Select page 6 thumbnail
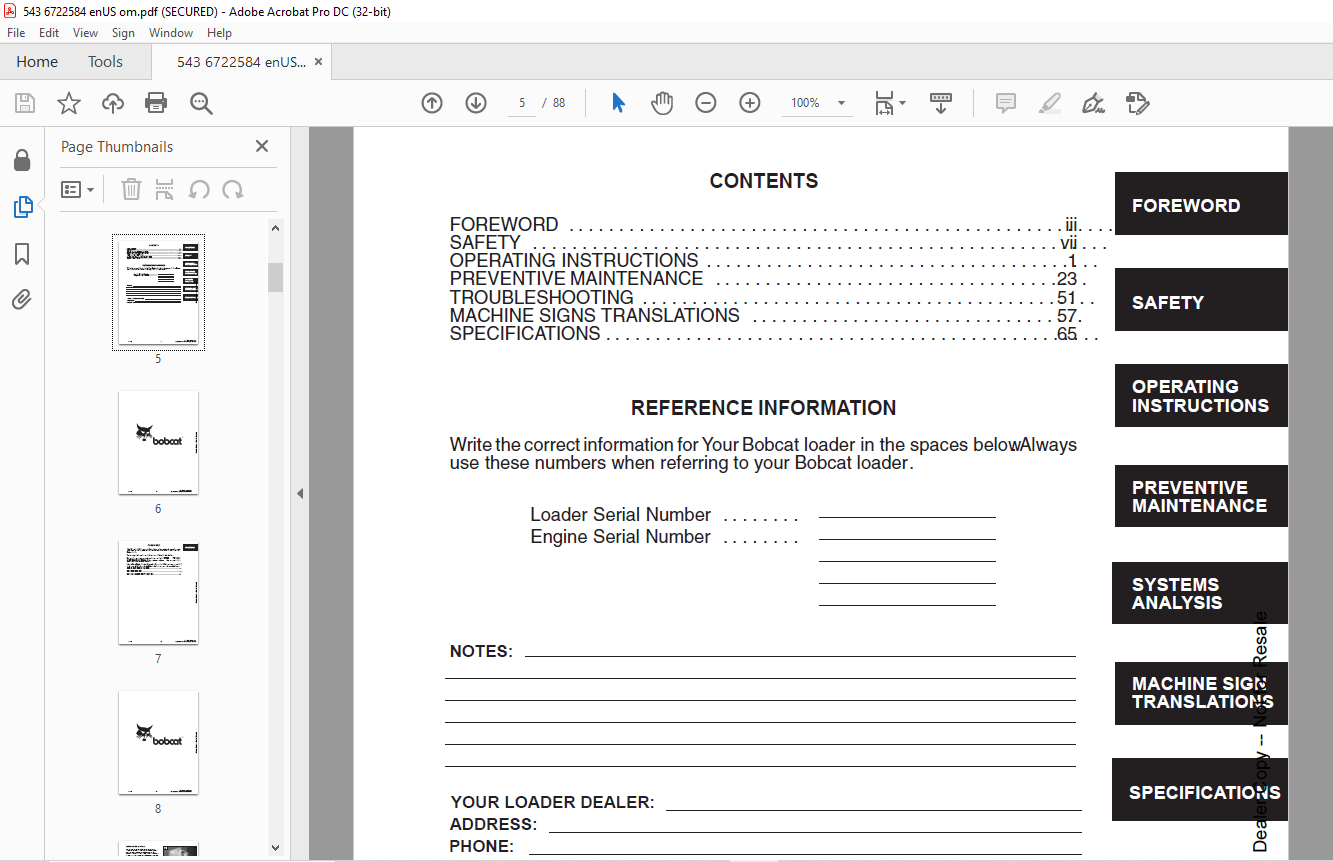This screenshot has height=862, width=1333. 158,442
